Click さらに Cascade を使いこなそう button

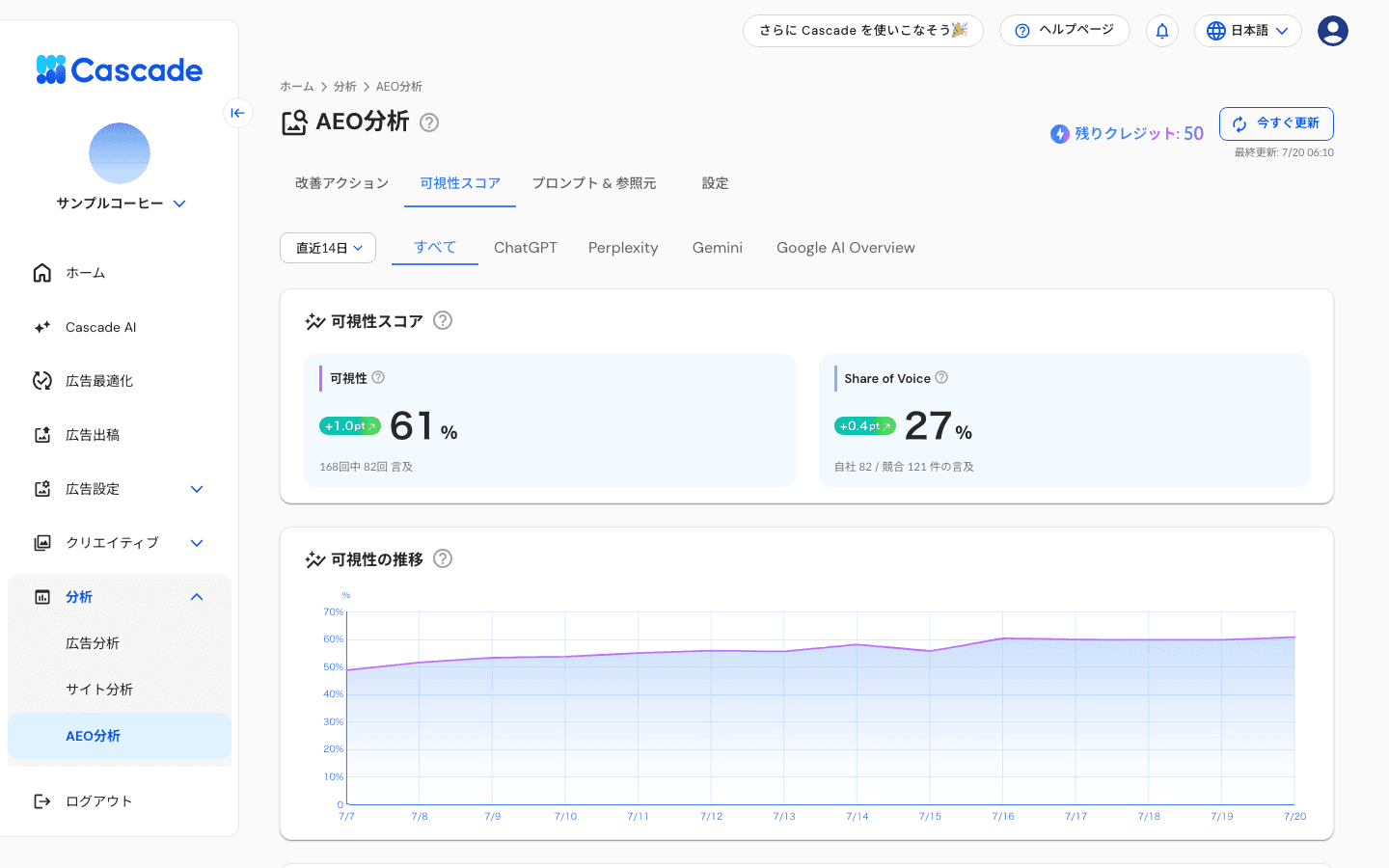pyautogui.click(x=863, y=30)
